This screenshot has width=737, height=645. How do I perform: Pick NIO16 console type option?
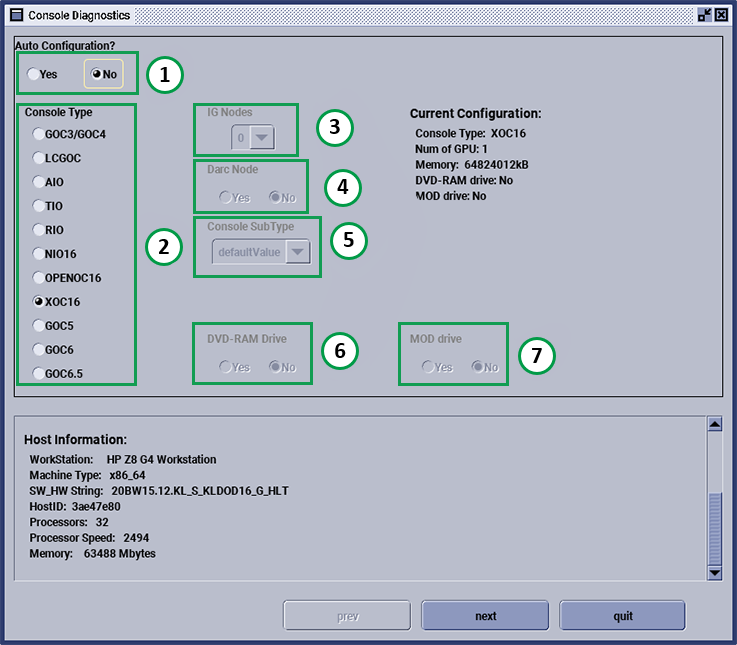coord(38,254)
